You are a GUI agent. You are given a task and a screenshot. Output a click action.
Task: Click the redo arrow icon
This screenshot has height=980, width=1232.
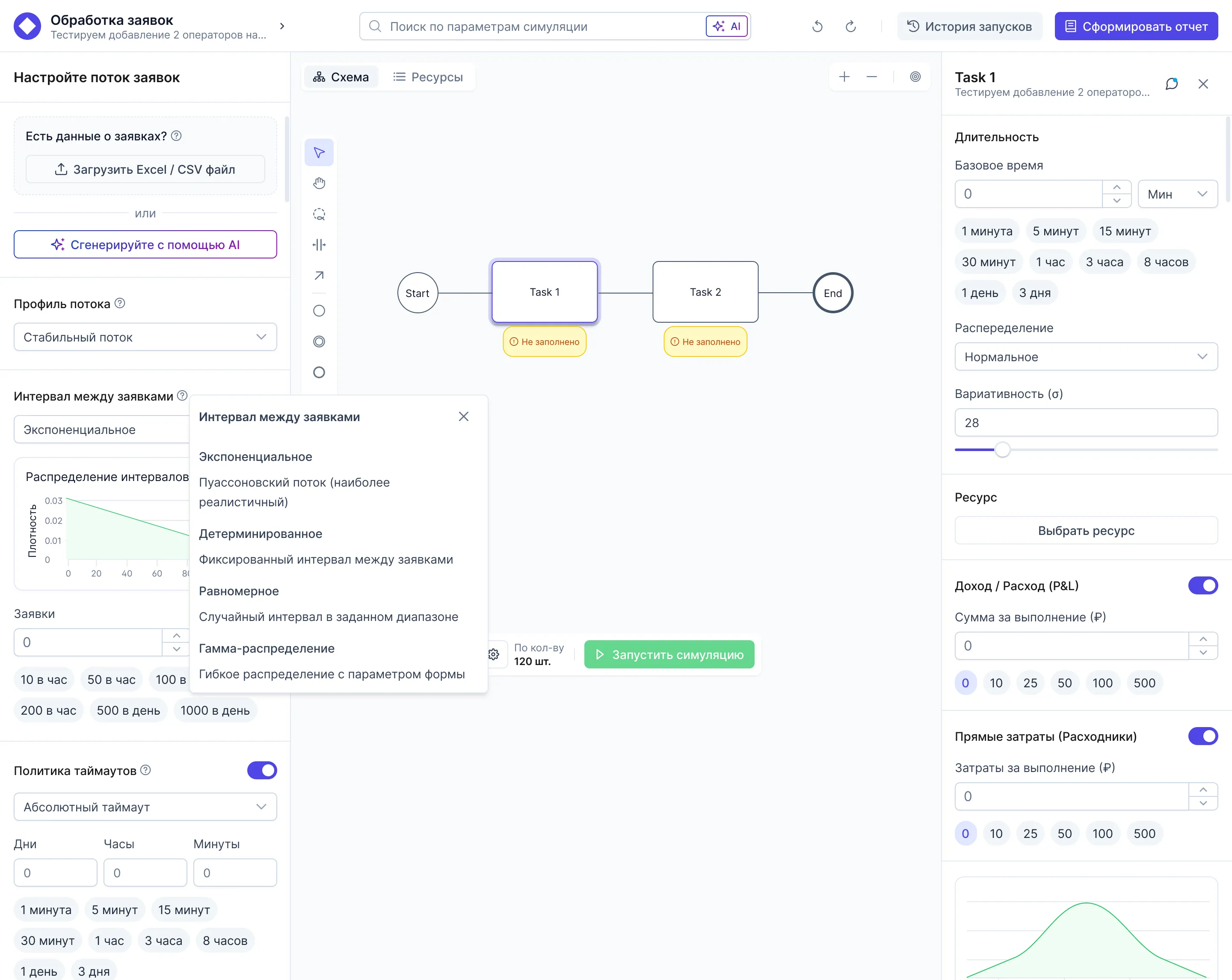click(850, 26)
